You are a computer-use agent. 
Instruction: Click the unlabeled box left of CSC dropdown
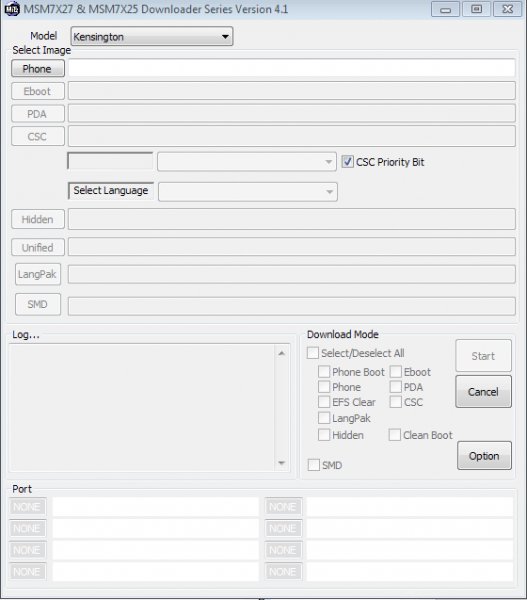pyautogui.click(x=110, y=161)
